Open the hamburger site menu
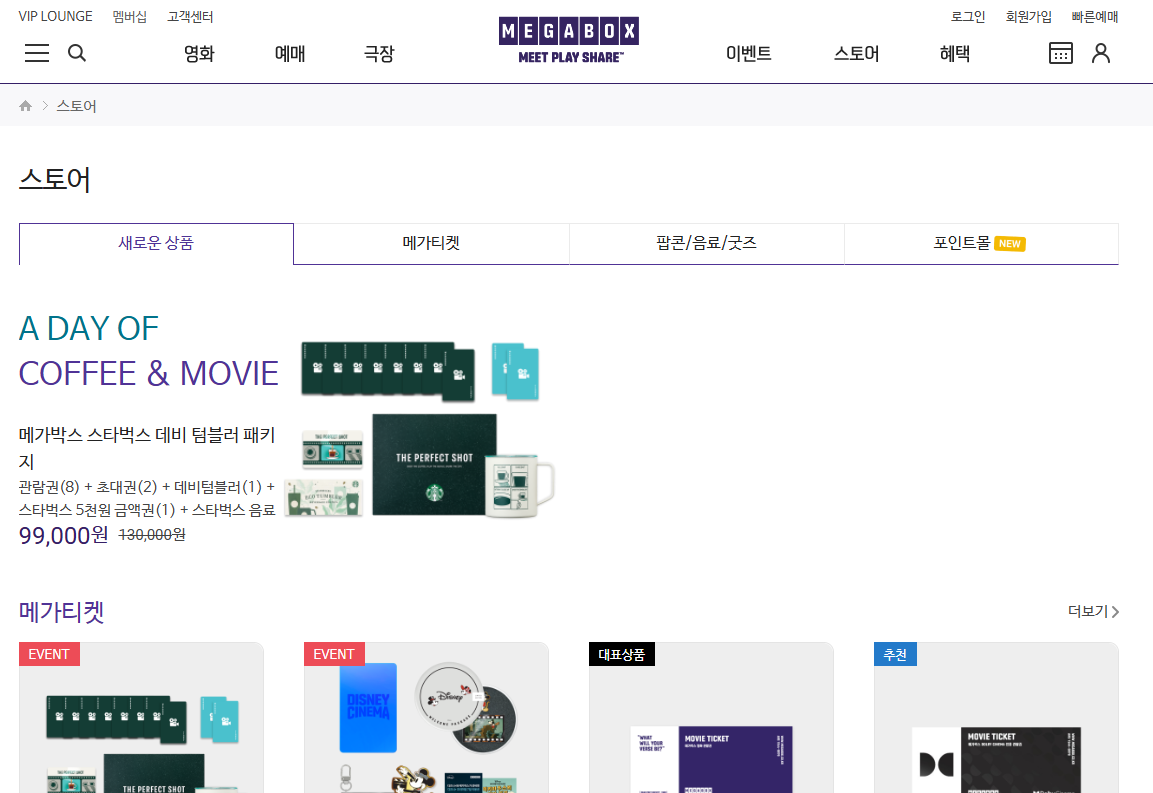The width and height of the screenshot is (1153, 793). click(x=37, y=53)
